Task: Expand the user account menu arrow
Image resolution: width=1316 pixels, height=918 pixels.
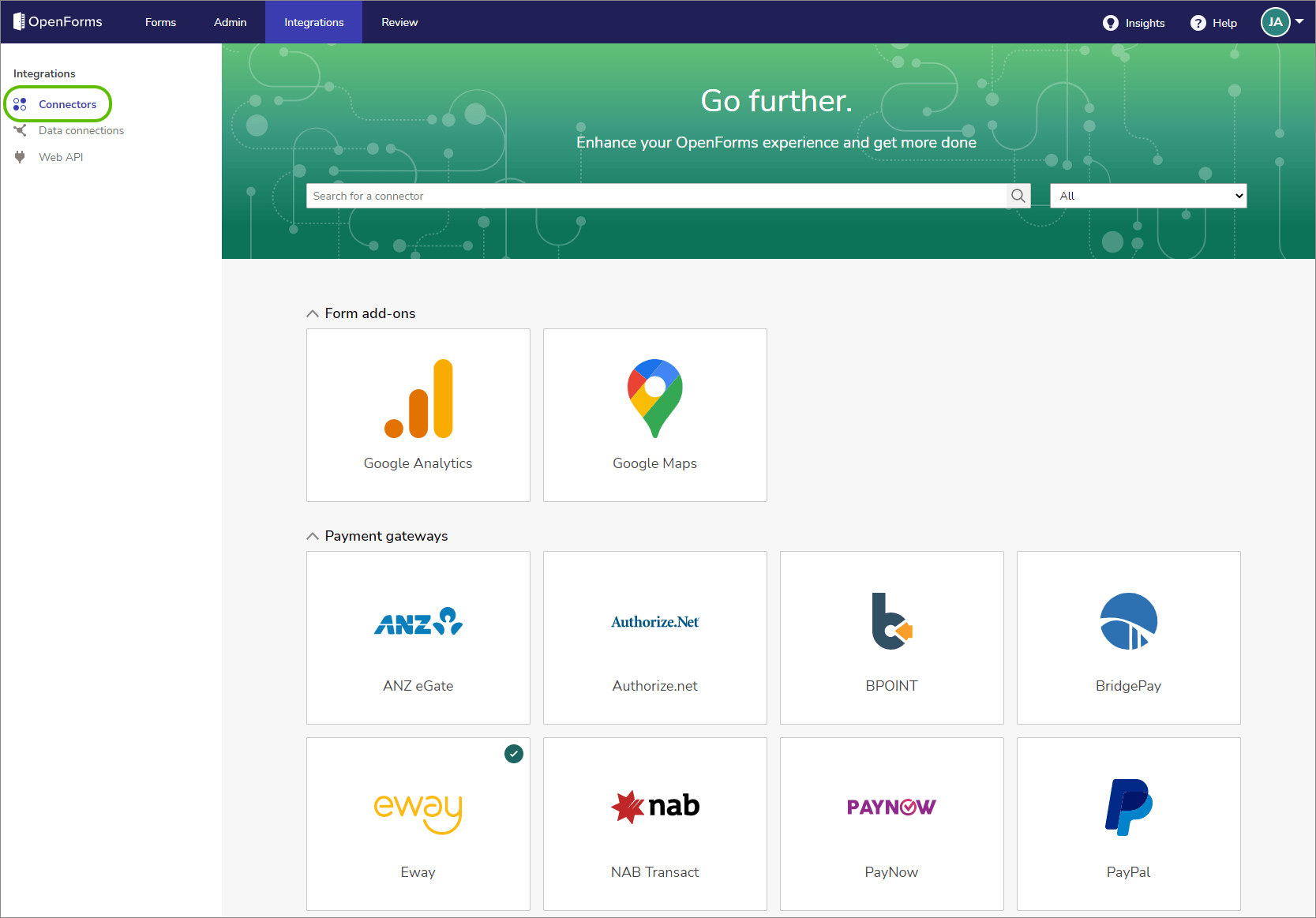Action: 1299,22
